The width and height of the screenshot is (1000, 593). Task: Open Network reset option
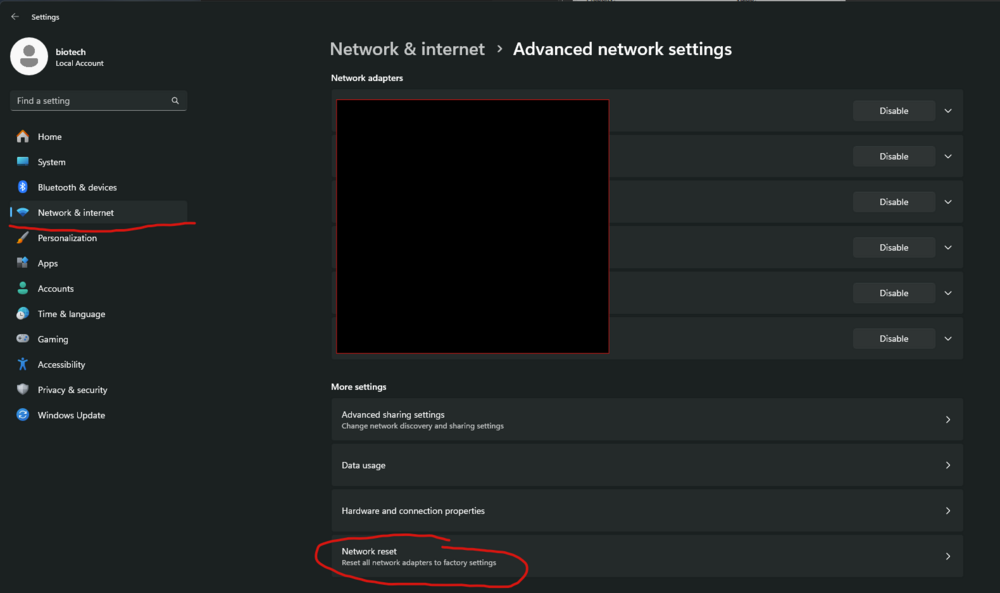click(646, 556)
